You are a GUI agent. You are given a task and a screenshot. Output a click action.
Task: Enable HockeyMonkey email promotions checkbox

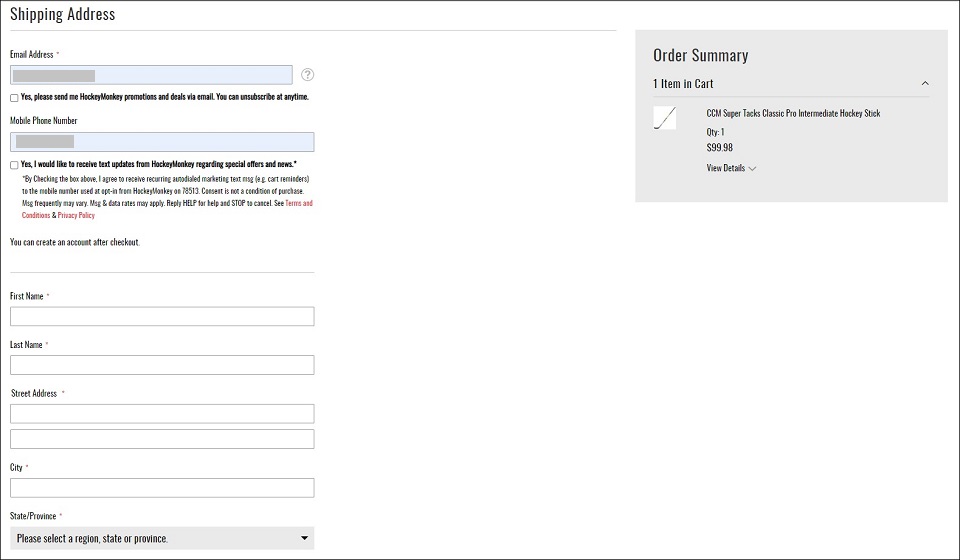(x=14, y=98)
